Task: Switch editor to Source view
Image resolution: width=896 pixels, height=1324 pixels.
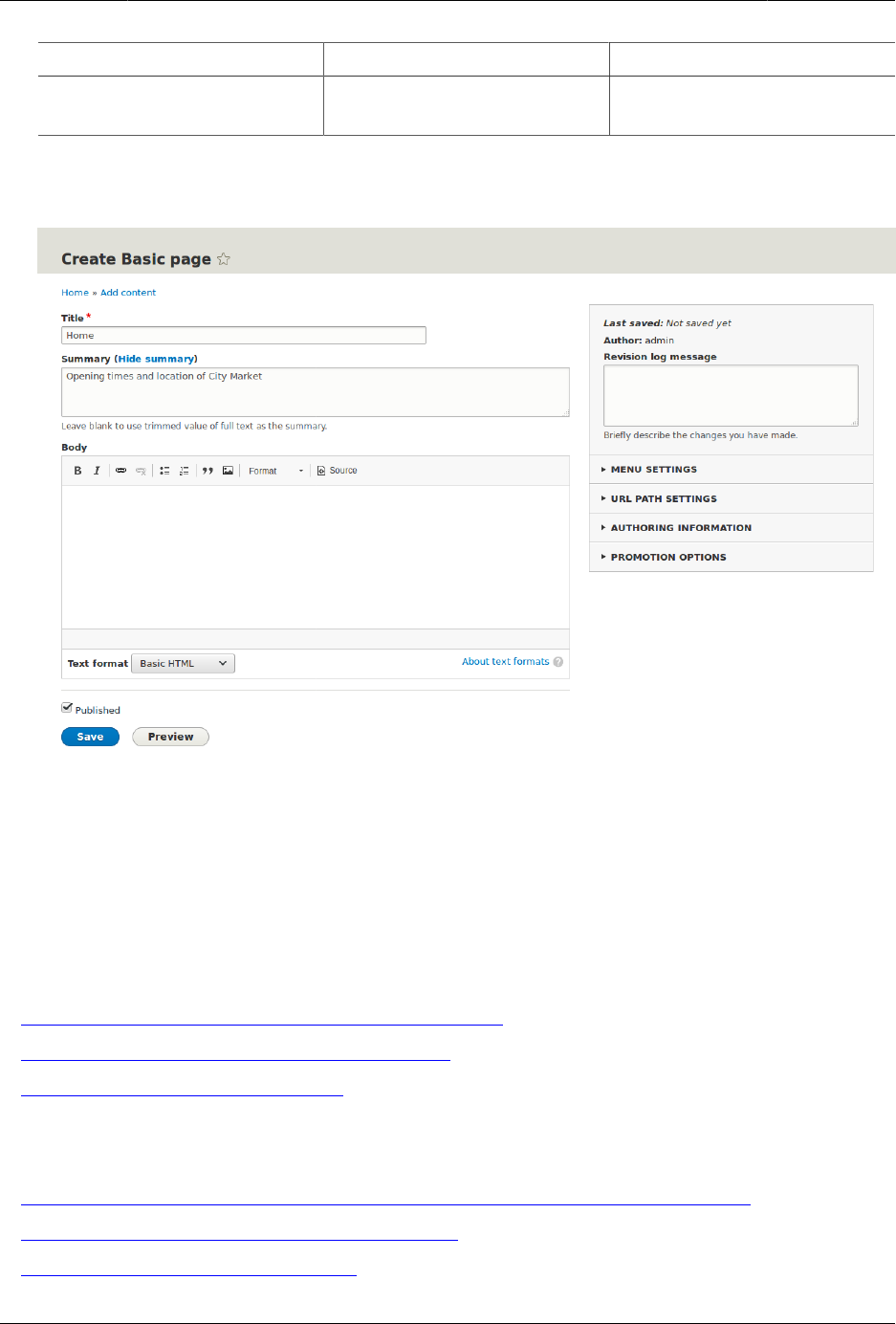Action: tap(337, 471)
